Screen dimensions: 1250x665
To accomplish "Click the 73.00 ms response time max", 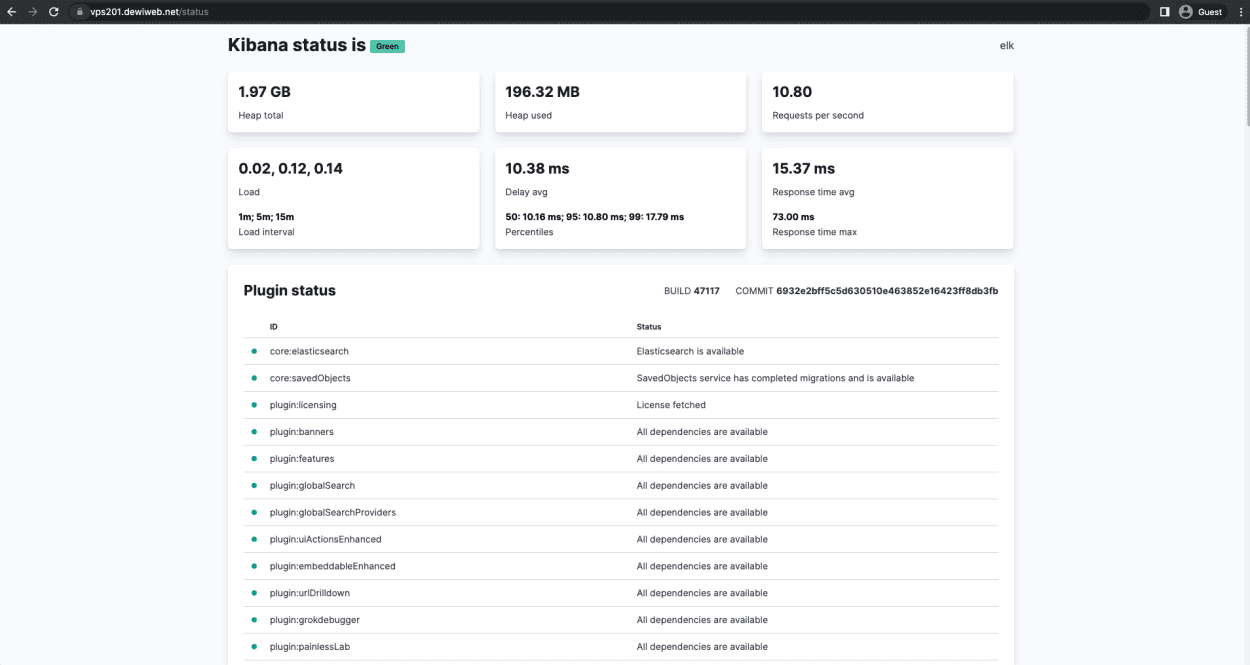I will click(793, 217).
